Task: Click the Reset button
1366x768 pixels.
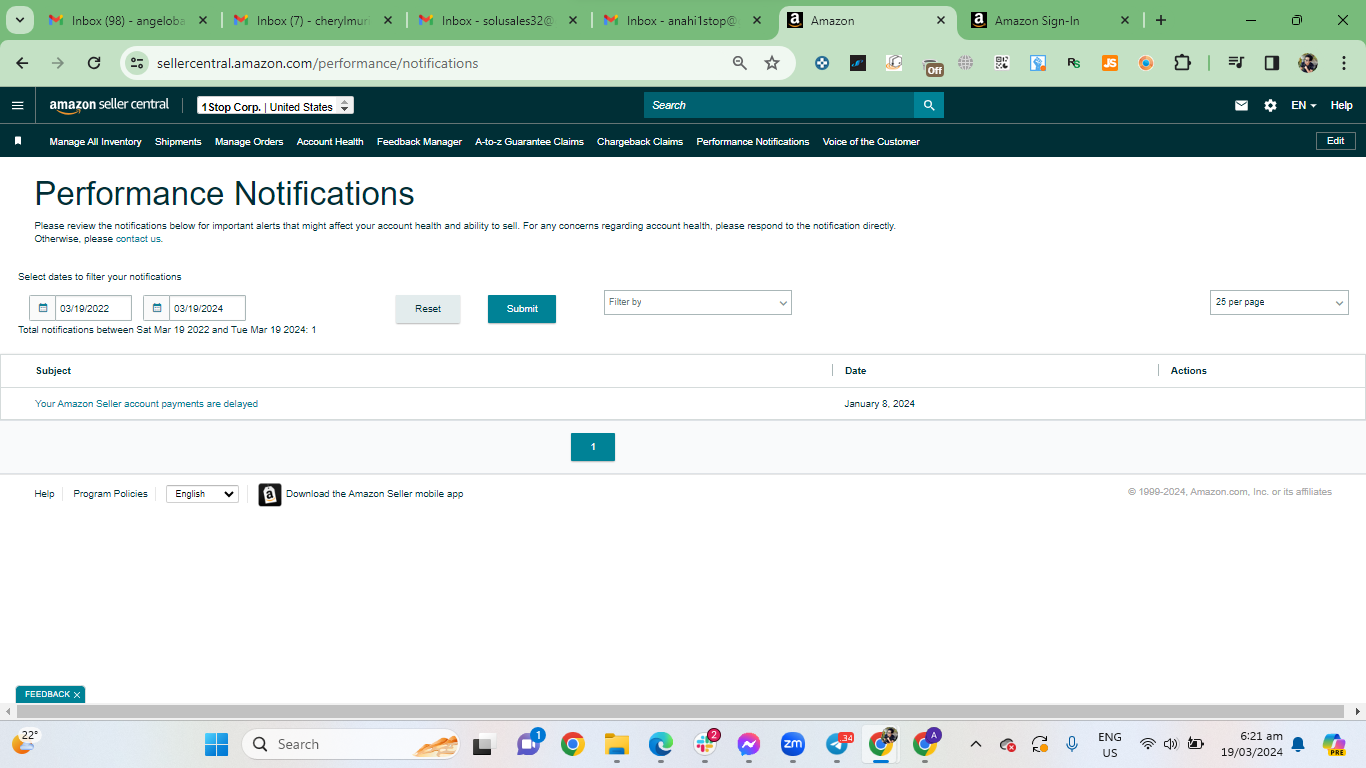Action: pyautogui.click(x=428, y=309)
